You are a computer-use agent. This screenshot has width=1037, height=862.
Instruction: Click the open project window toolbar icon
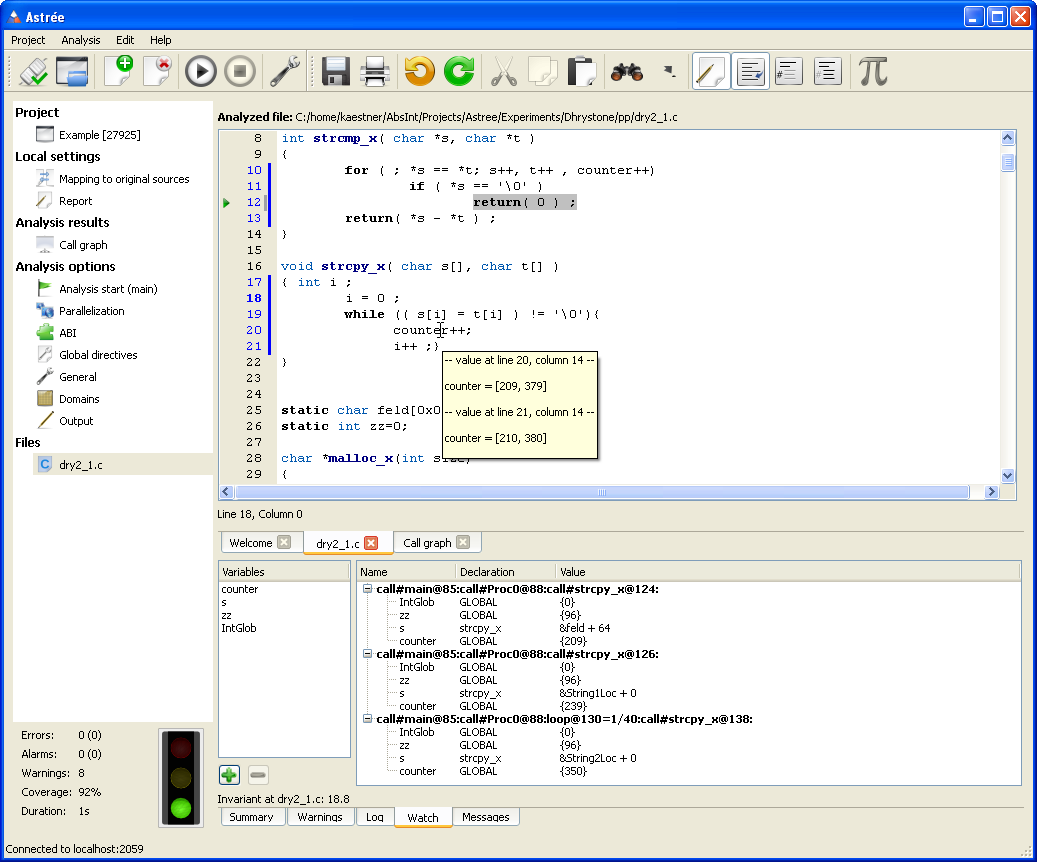(x=71, y=71)
